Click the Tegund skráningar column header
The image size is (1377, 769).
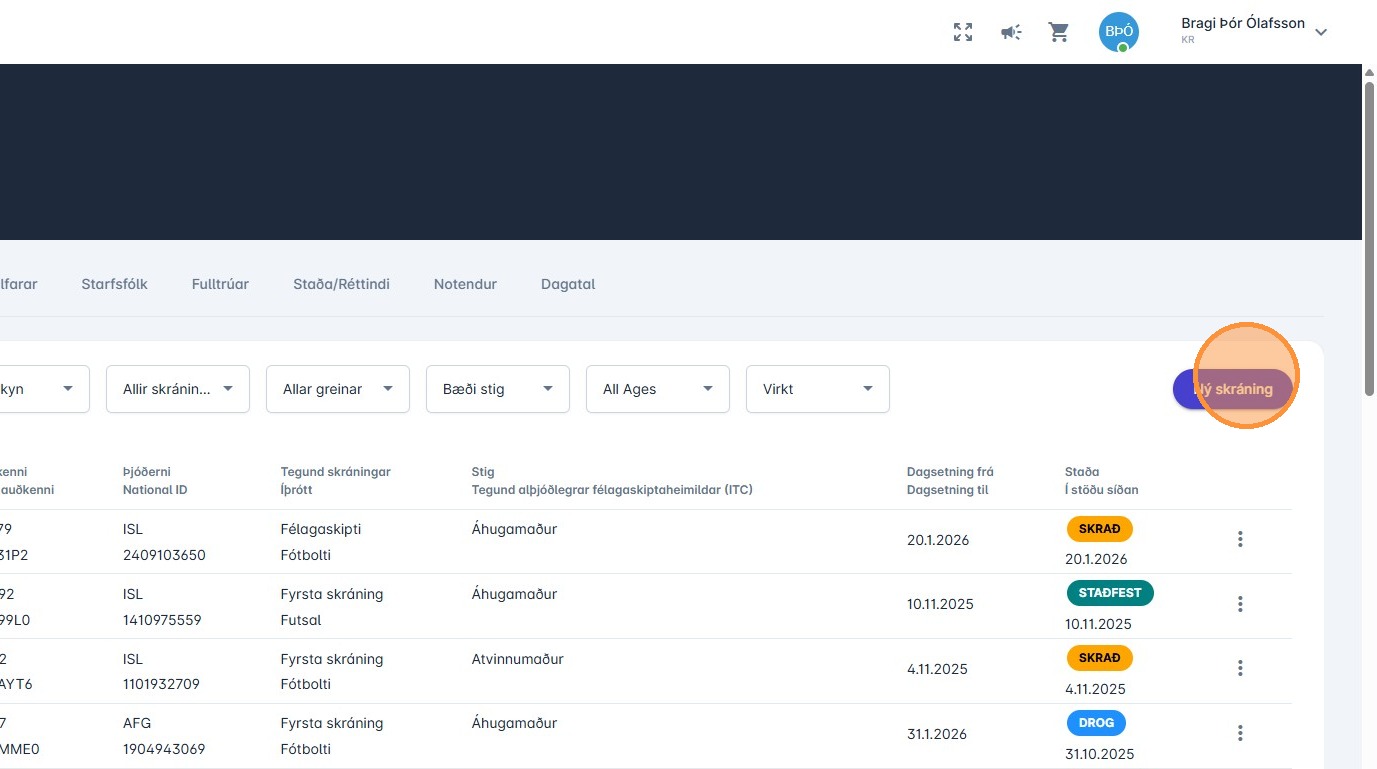click(335, 471)
